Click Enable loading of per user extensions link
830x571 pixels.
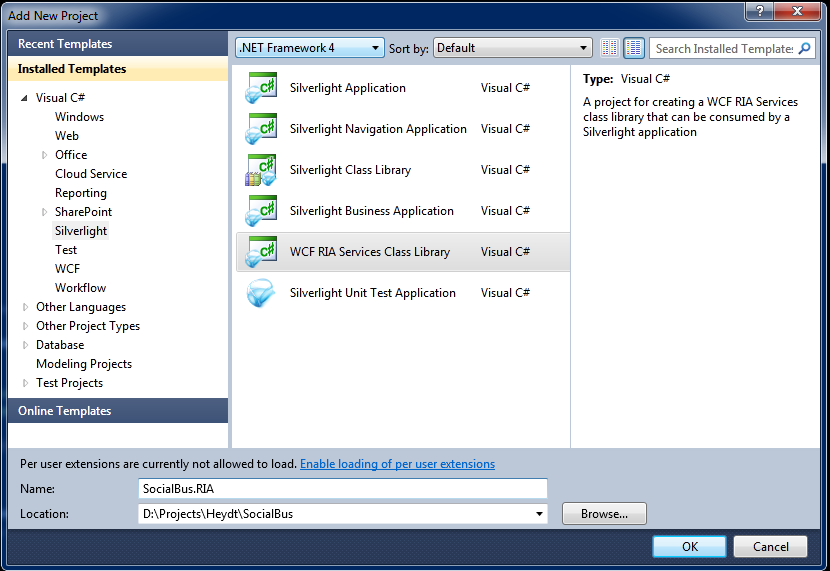point(398,464)
